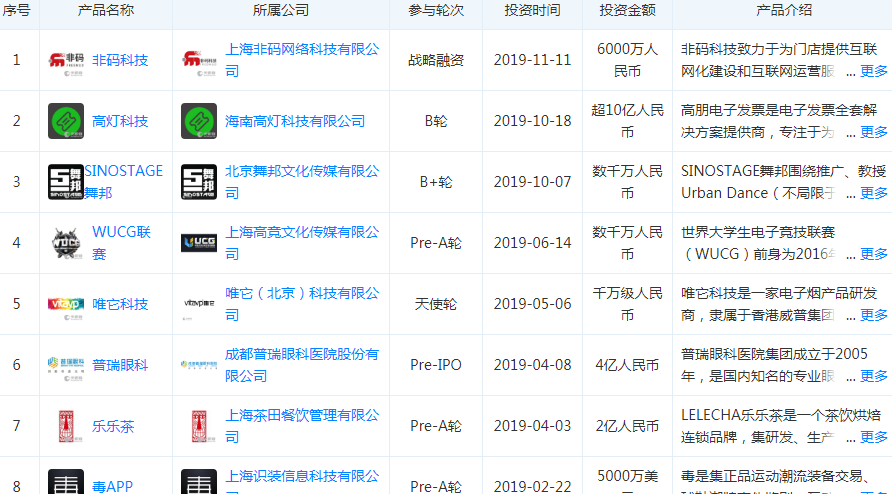This screenshot has height=494, width=892.
Task: Open the WUCG联赛 product link
Action: click(x=121, y=243)
